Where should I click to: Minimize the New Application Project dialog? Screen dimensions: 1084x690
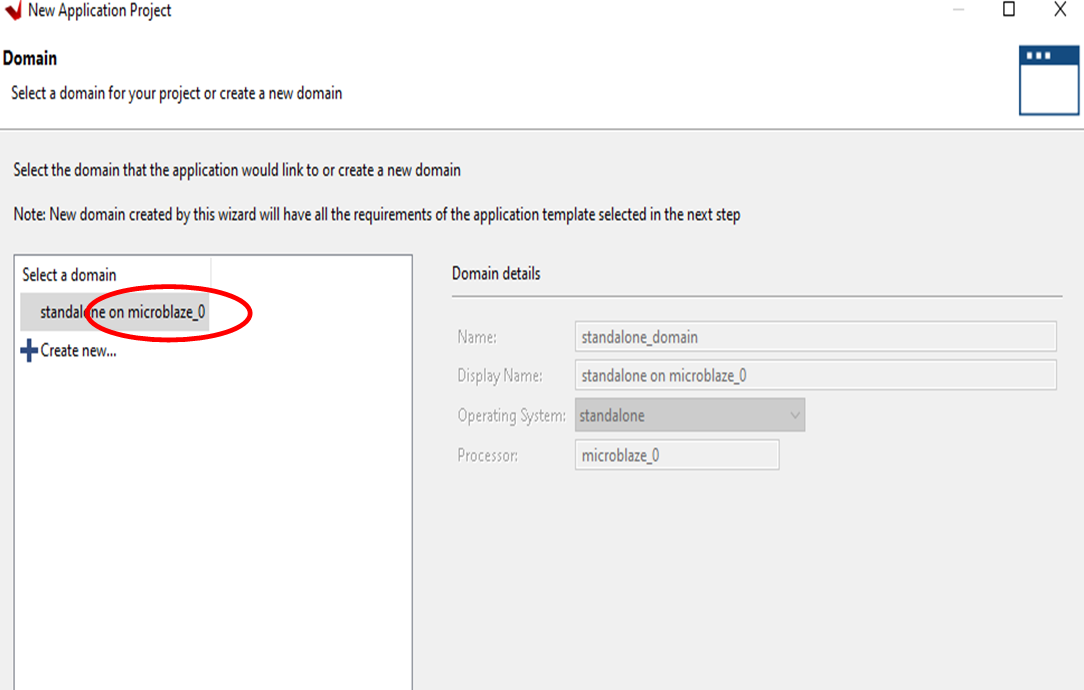(958, 10)
